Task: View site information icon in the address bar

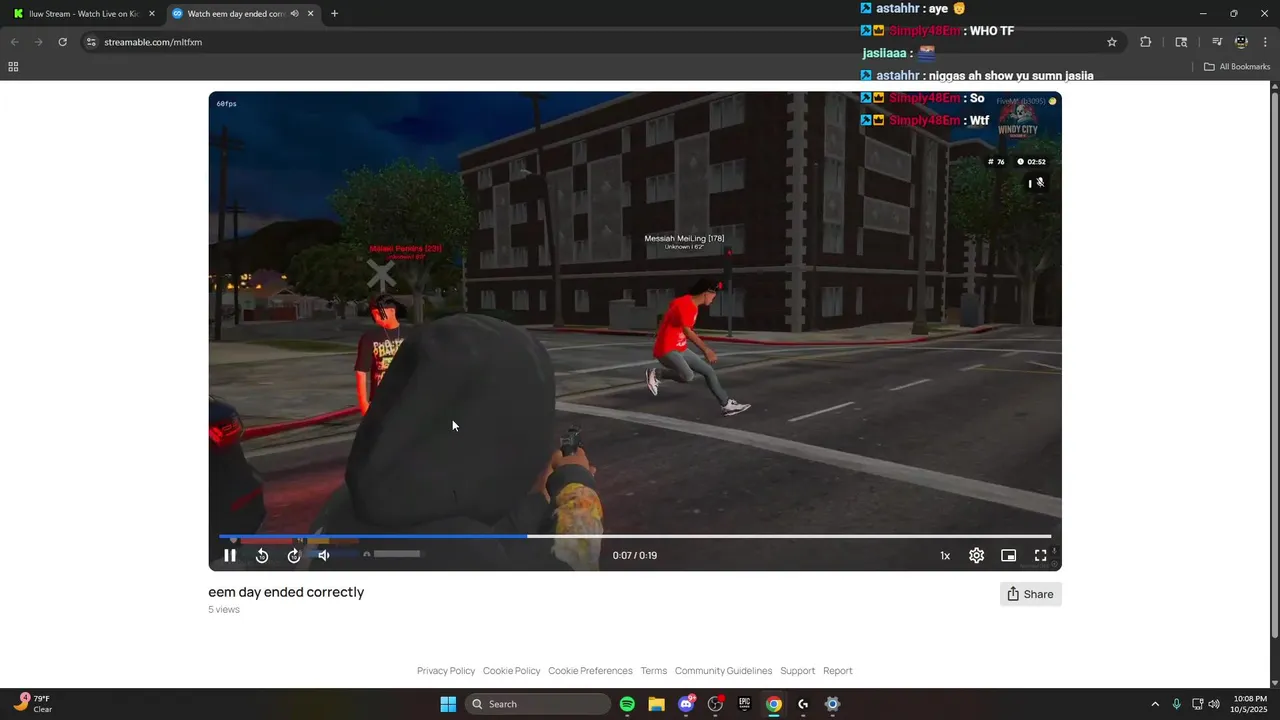Action: tap(91, 42)
